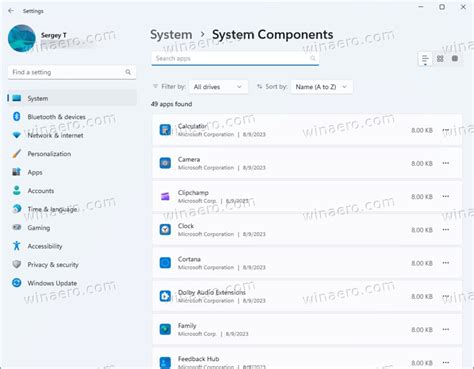This screenshot has height=369, width=474.
Task: Open the Sergey T profile avatar
Action: (22, 38)
